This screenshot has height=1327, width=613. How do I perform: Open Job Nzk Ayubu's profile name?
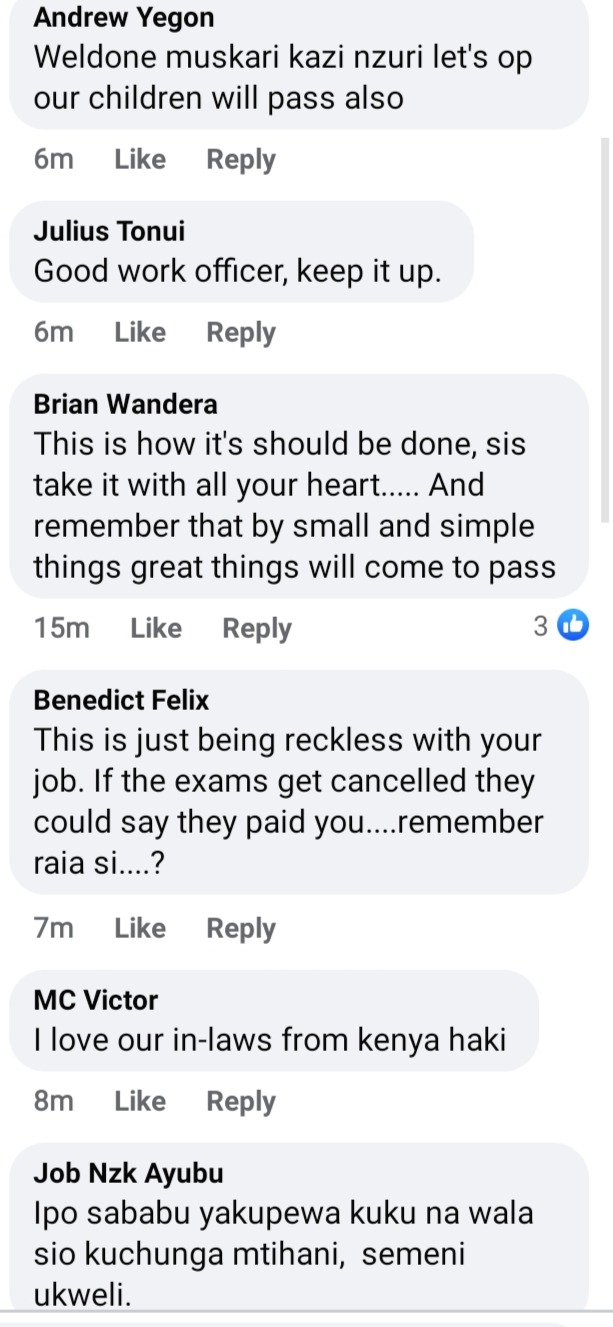tap(129, 1173)
